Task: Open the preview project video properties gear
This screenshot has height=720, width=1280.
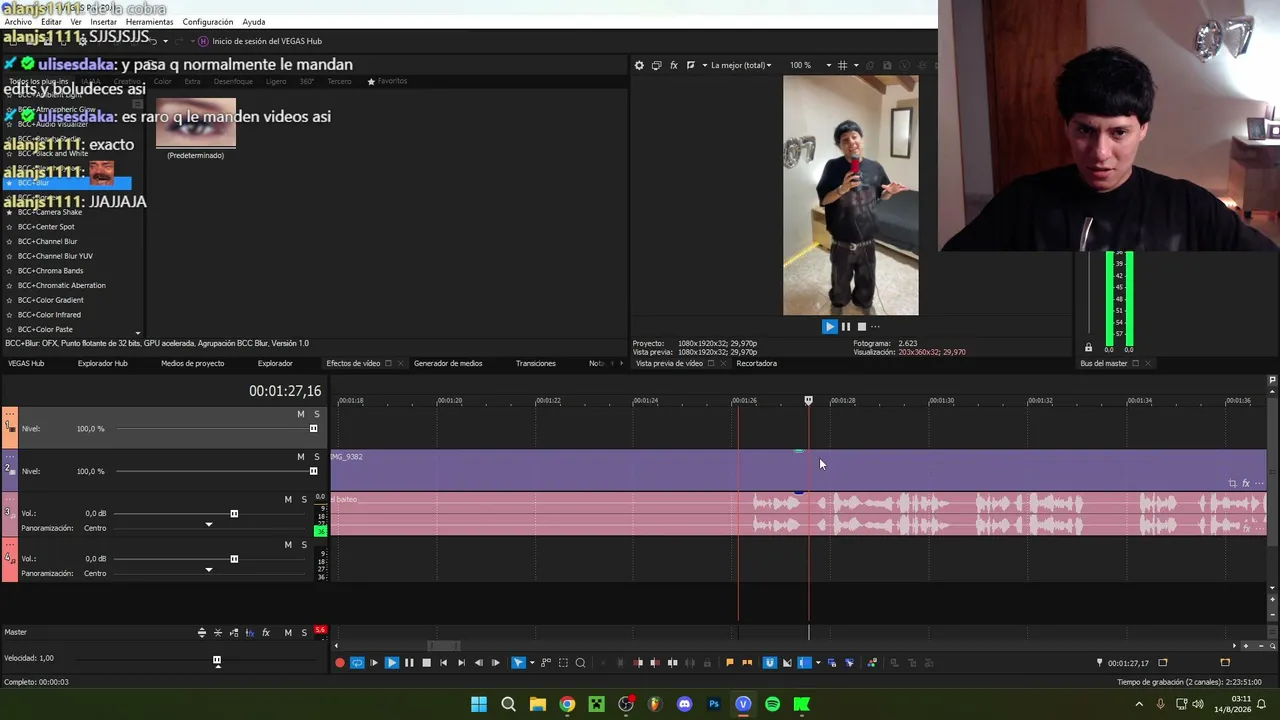Action: [x=639, y=65]
